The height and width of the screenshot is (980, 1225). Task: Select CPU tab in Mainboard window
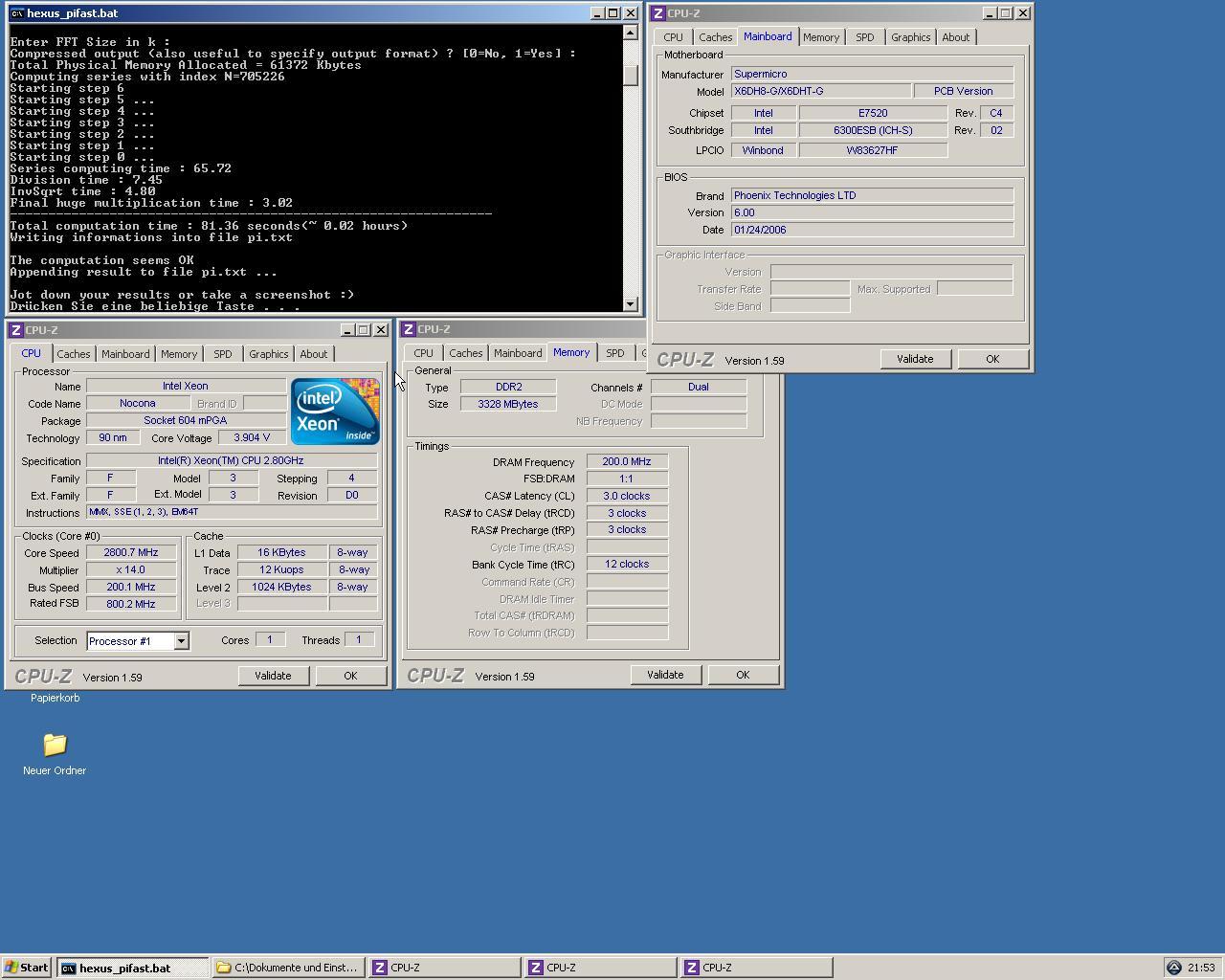pos(673,37)
